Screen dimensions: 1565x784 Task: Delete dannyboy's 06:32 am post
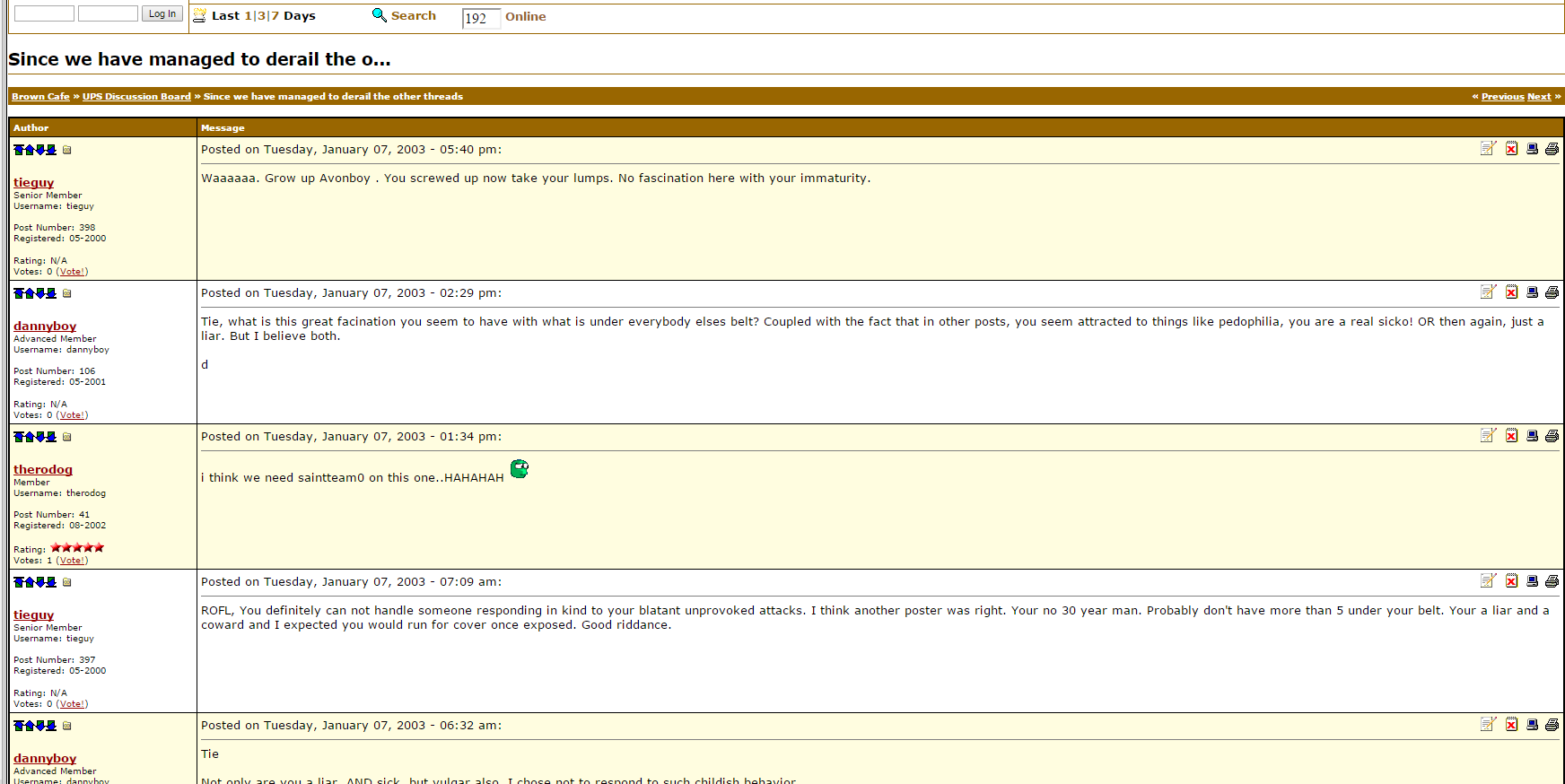point(1512,725)
